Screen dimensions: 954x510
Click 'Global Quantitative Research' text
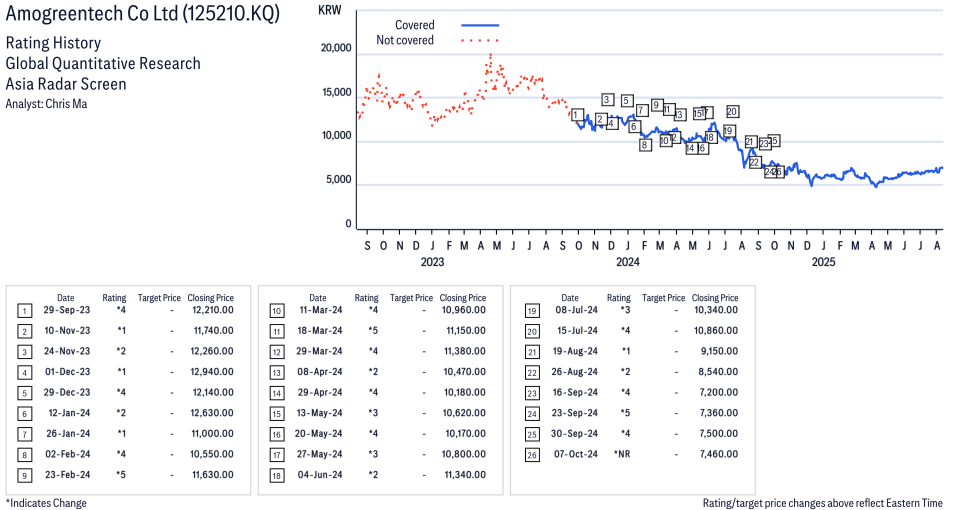point(103,63)
